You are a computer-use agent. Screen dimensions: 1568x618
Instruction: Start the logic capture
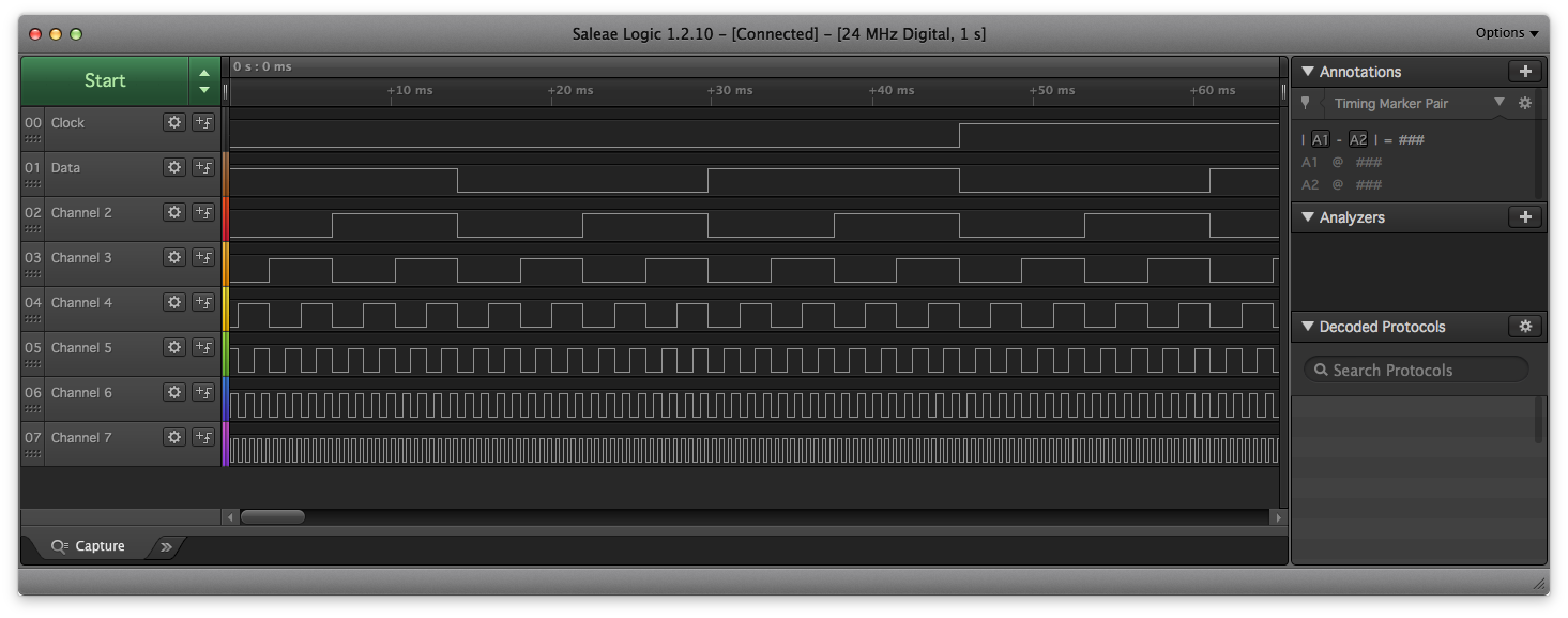tap(105, 81)
